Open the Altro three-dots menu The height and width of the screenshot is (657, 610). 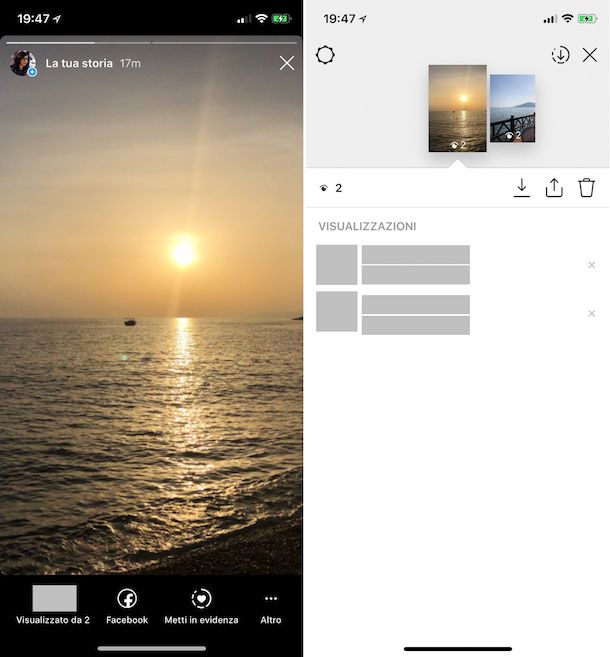(x=271, y=605)
